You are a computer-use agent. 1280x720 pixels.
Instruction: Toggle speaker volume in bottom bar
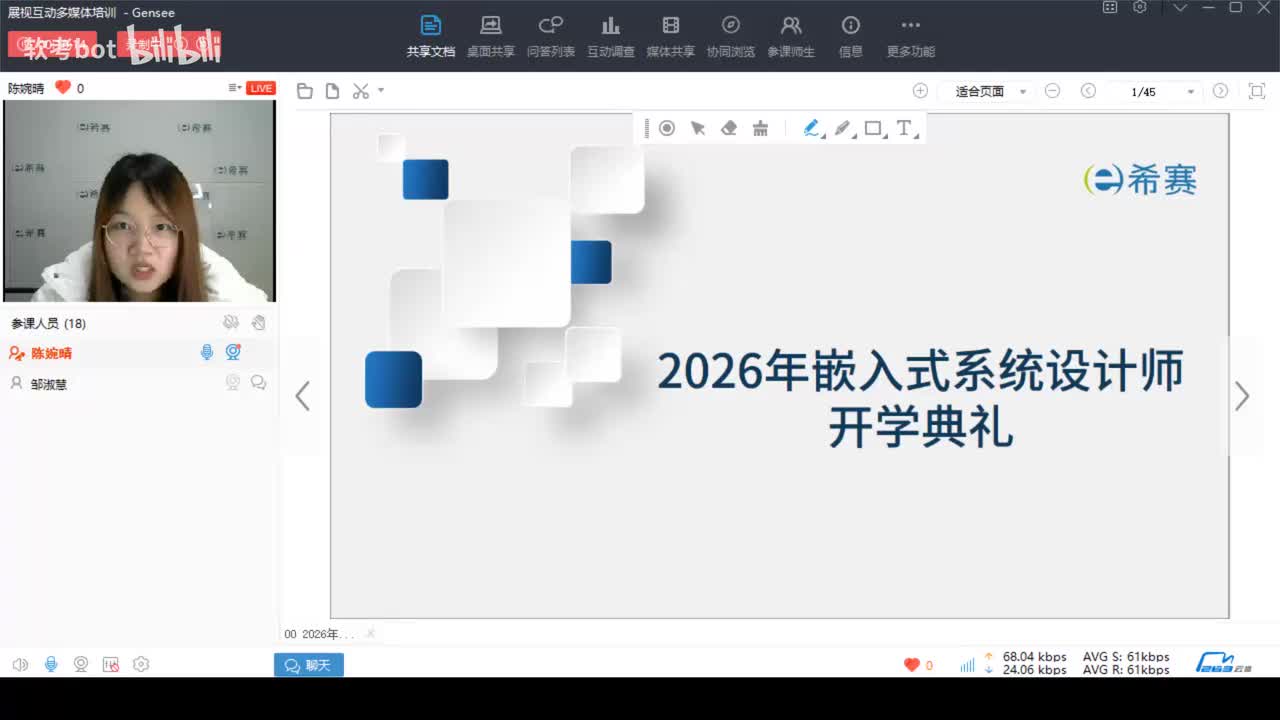click(20, 664)
